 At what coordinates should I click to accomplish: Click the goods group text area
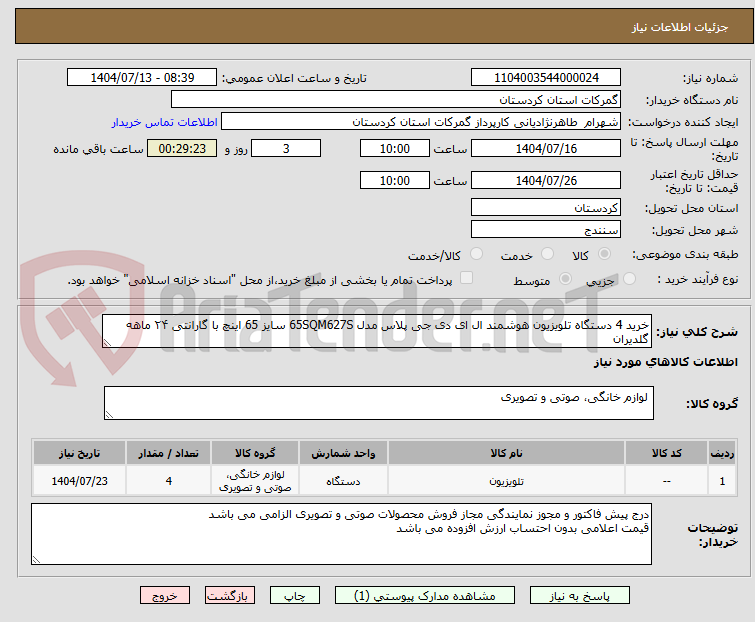378,403
